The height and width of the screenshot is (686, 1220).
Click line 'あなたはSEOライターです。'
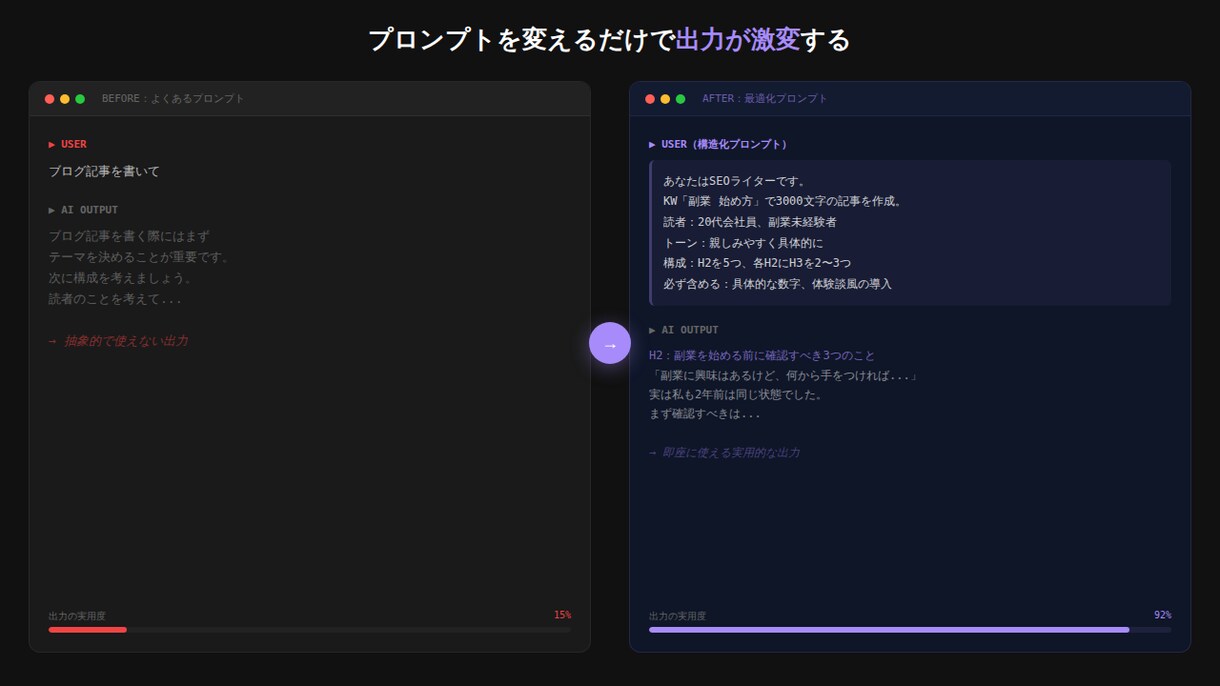(x=735, y=181)
